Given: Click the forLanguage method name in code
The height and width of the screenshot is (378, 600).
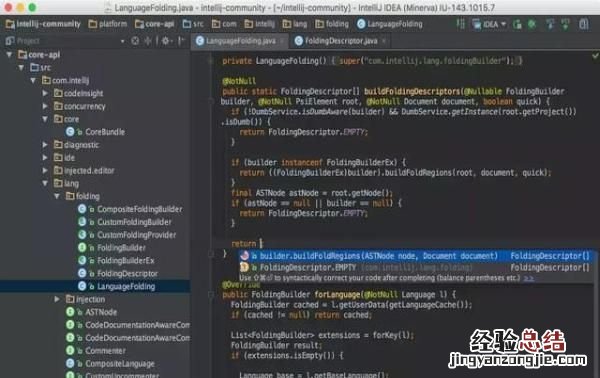Looking at the screenshot, I should tap(337, 295).
